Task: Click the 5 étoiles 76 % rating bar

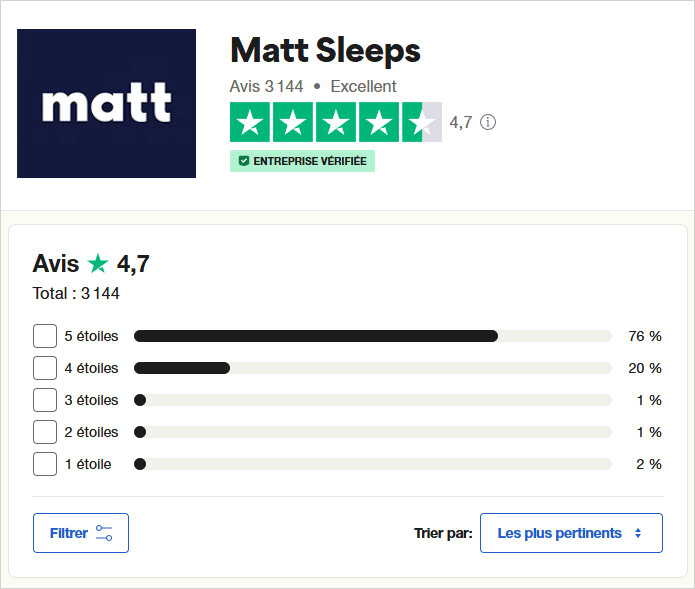Action: click(372, 336)
